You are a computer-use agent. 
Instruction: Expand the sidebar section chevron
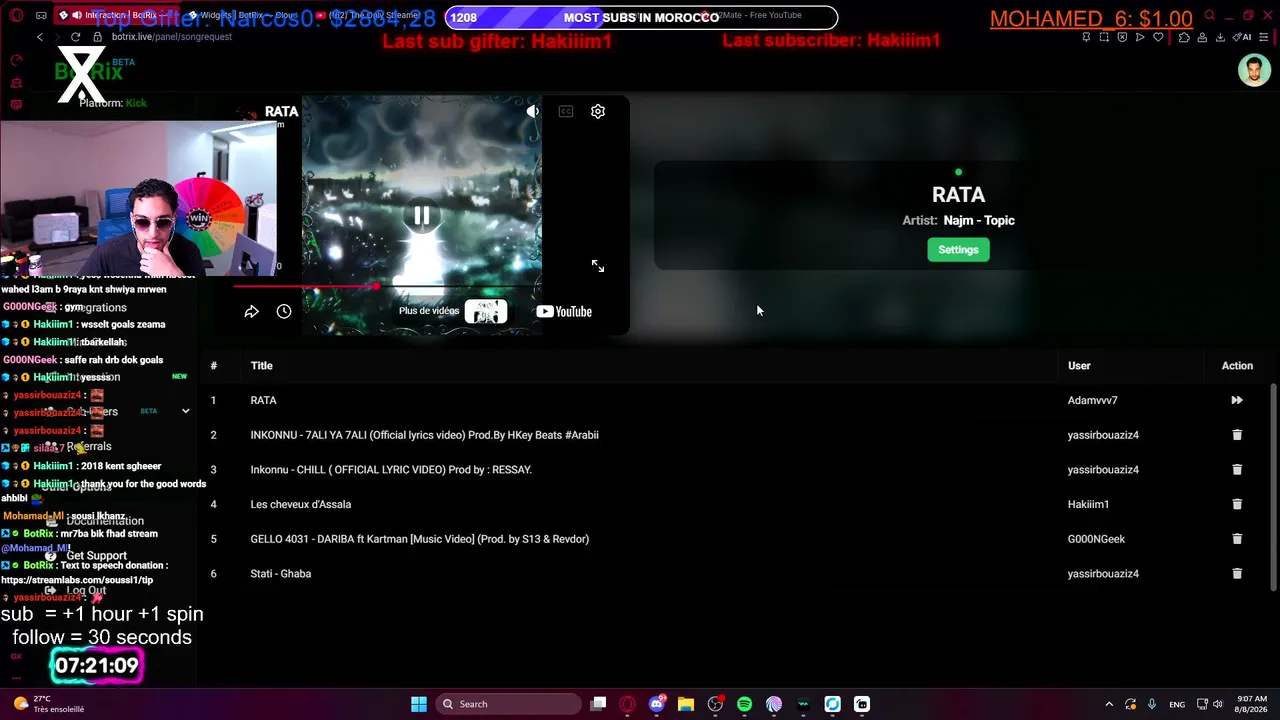coord(185,411)
